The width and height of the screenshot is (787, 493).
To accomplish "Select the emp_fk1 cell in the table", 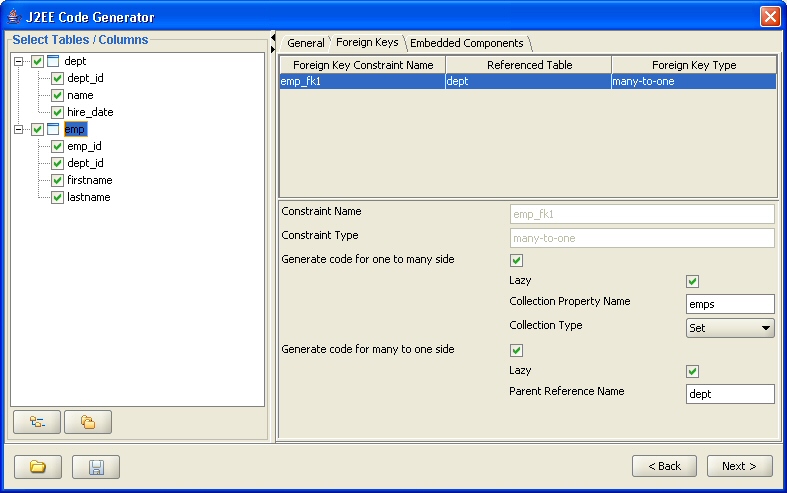I will coord(362,81).
